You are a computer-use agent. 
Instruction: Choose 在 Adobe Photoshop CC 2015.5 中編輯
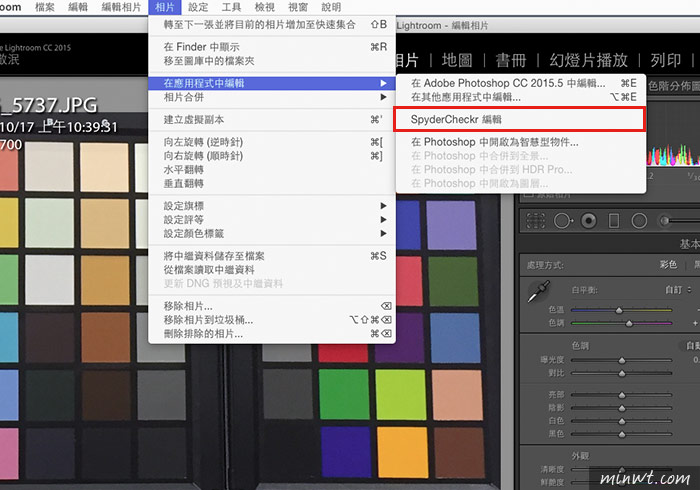click(521, 83)
